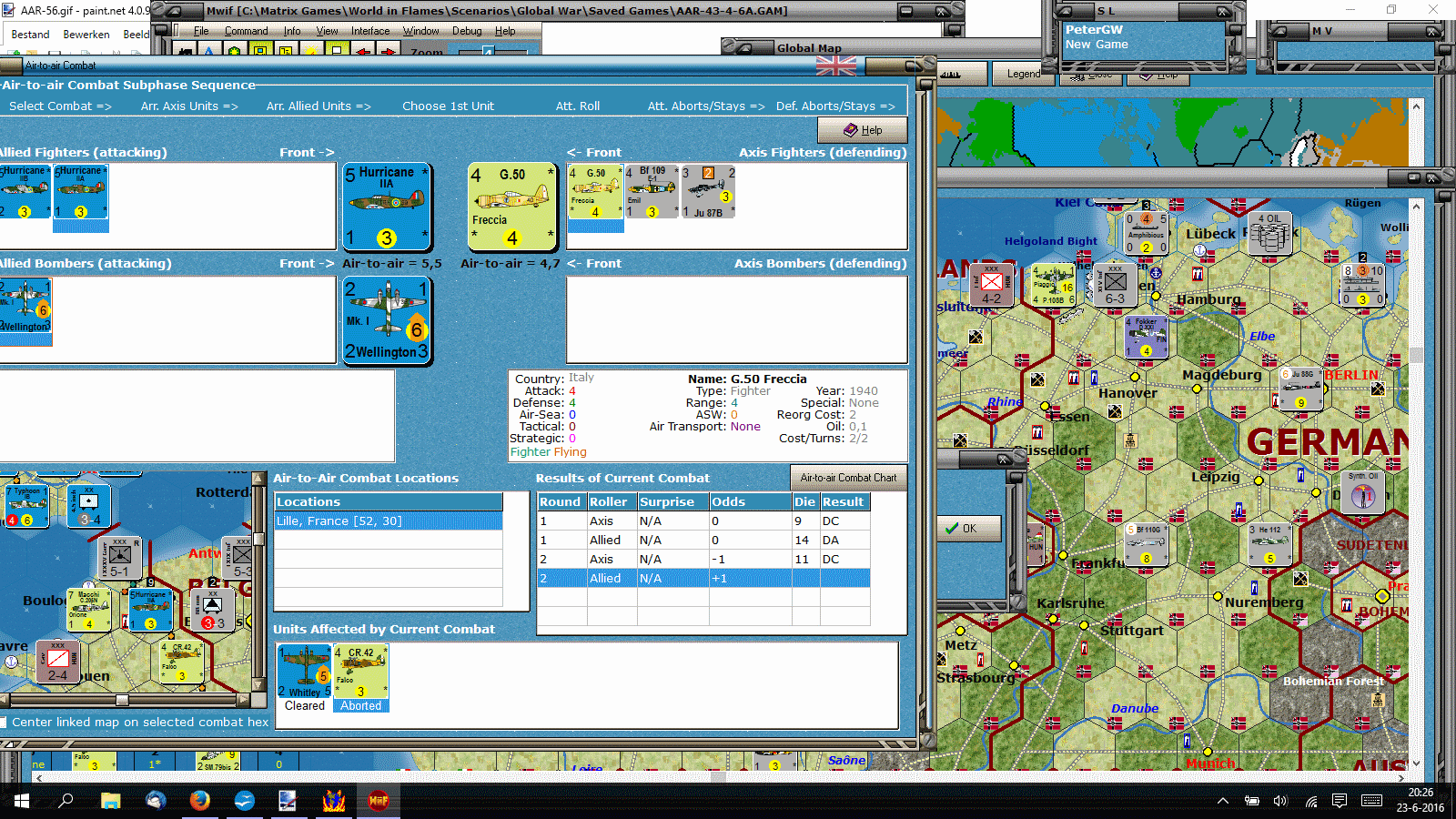Select the Lille, France combat location

pyautogui.click(x=389, y=521)
